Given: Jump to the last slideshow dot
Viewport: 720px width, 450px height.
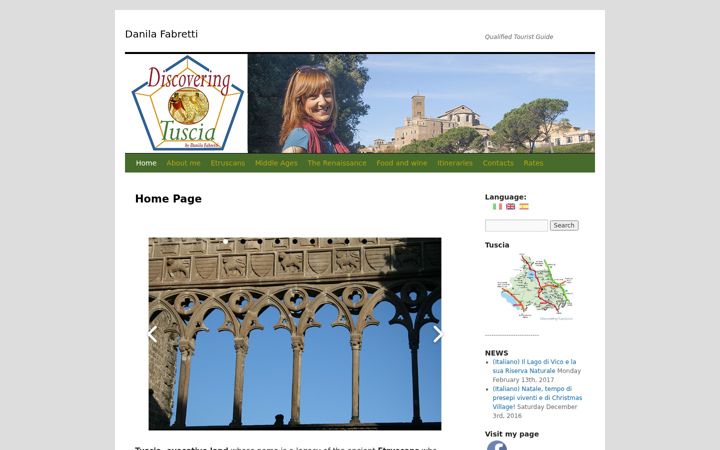Looking at the screenshot, I should (x=365, y=241).
